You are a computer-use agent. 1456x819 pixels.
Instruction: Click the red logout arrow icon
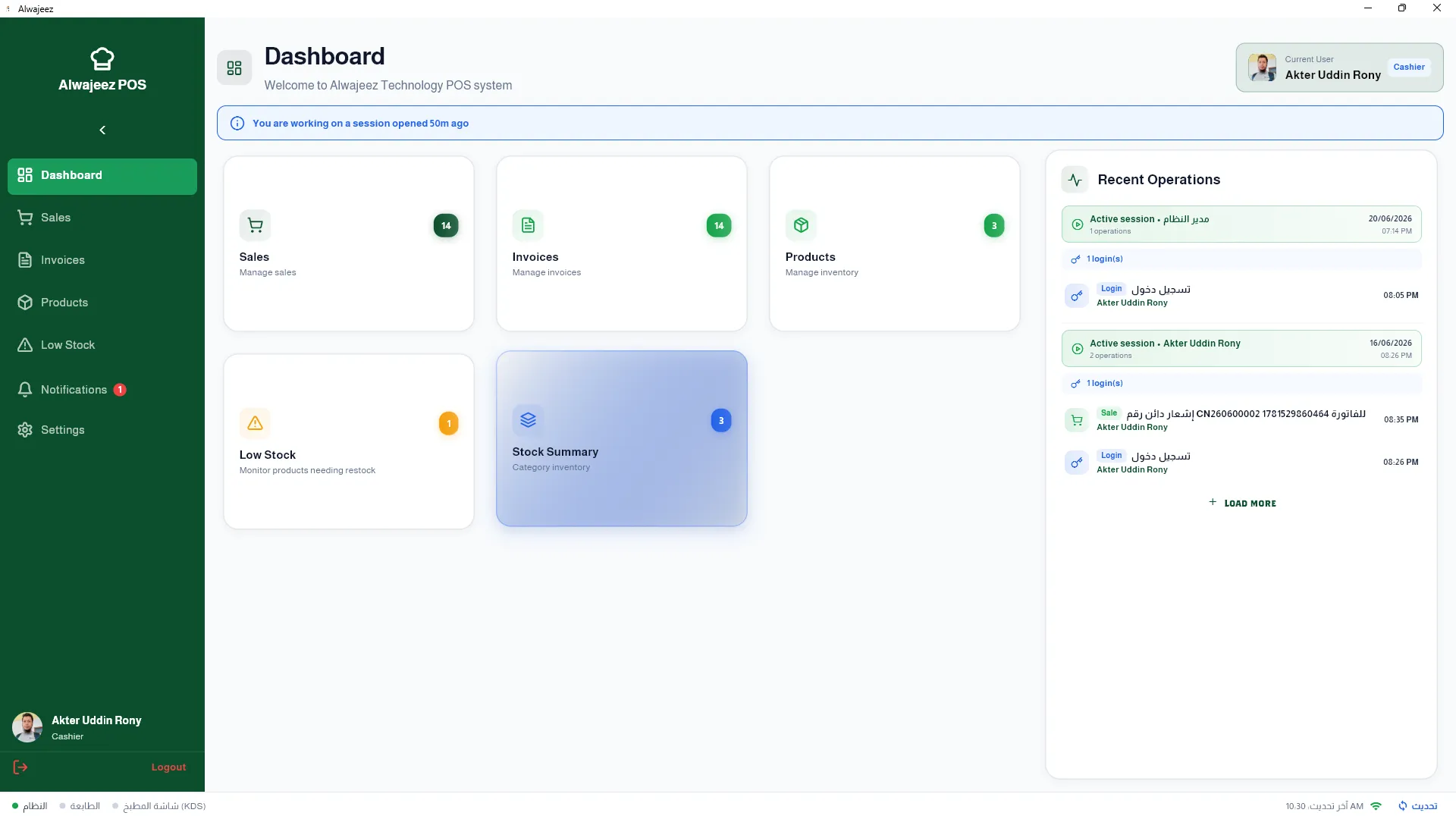20,767
